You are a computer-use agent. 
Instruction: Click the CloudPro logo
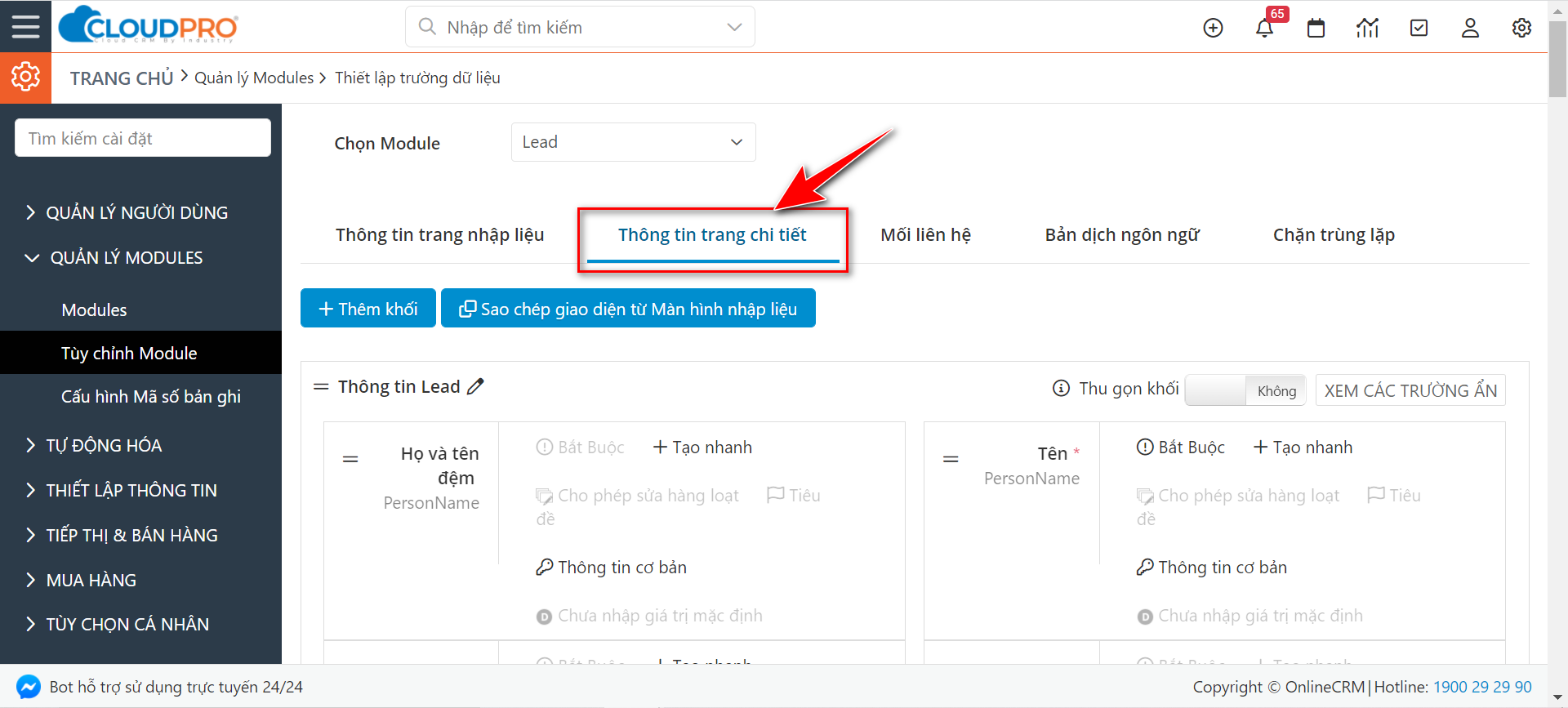point(149,26)
